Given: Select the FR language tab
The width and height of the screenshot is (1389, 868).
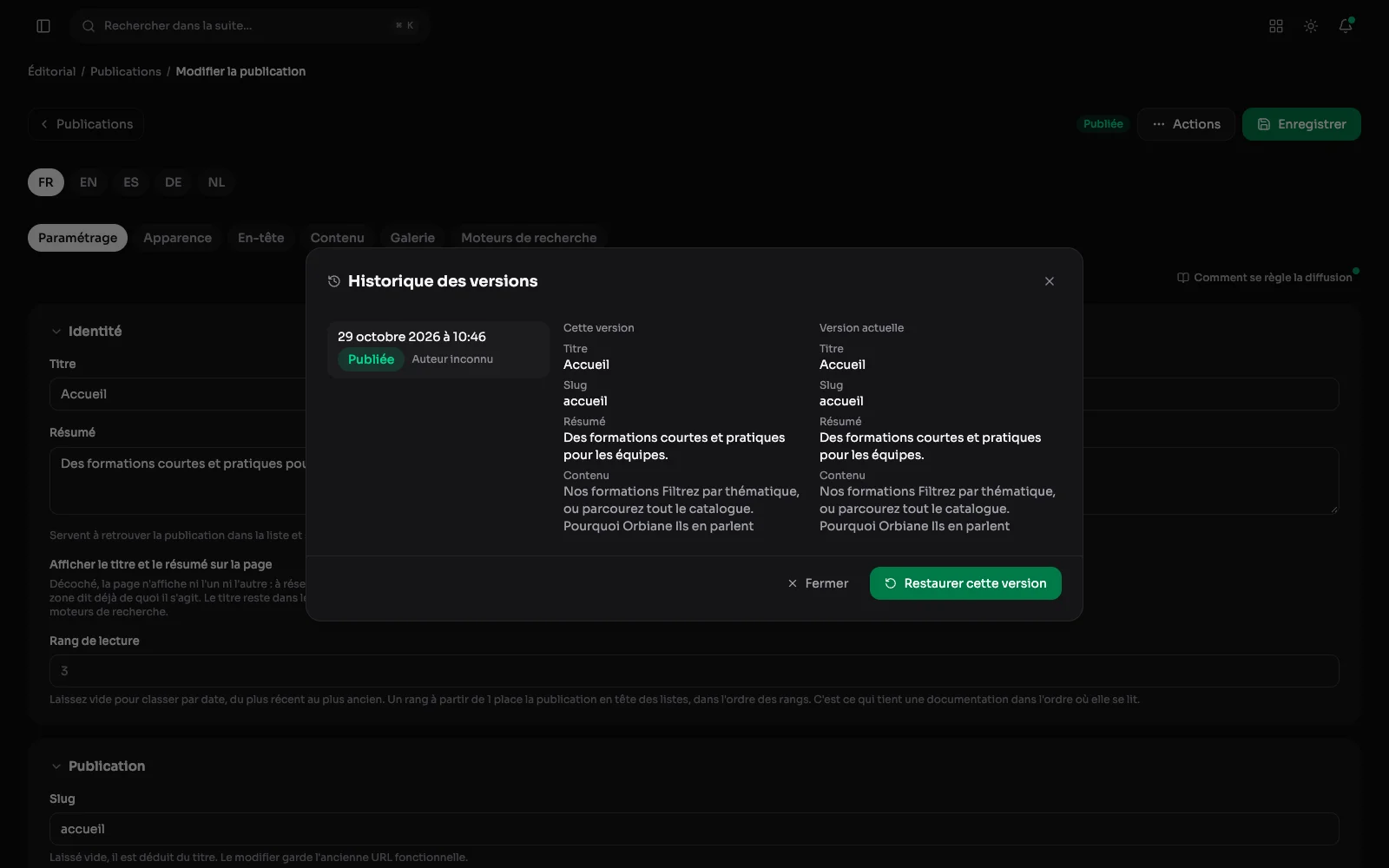Looking at the screenshot, I should [x=46, y=182].
